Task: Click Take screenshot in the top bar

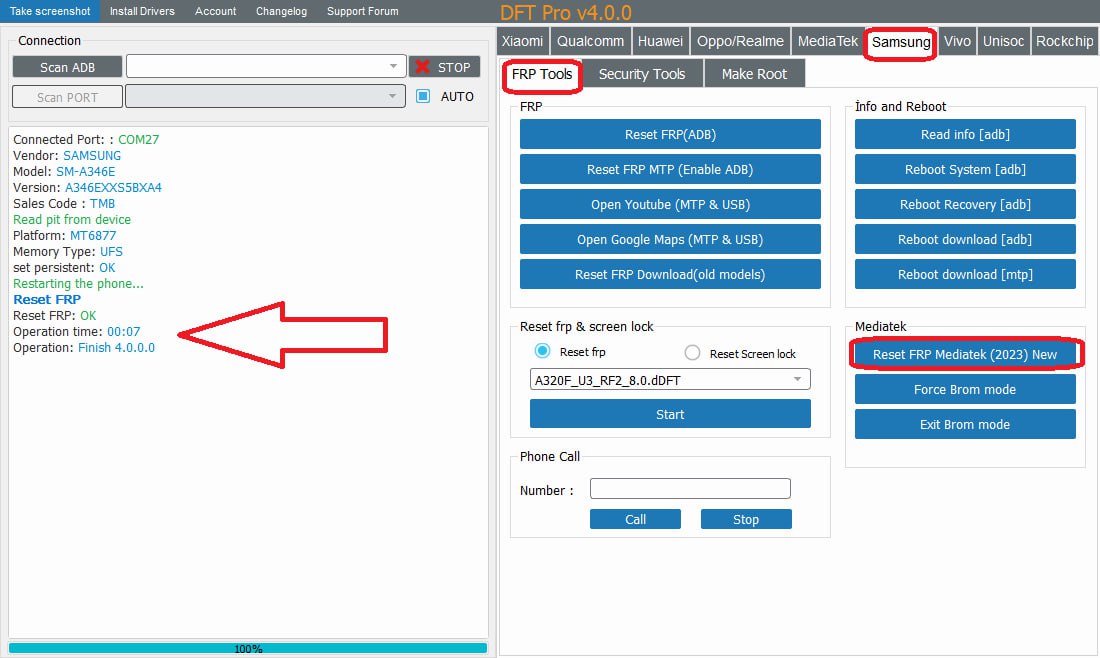Action: 50,11
